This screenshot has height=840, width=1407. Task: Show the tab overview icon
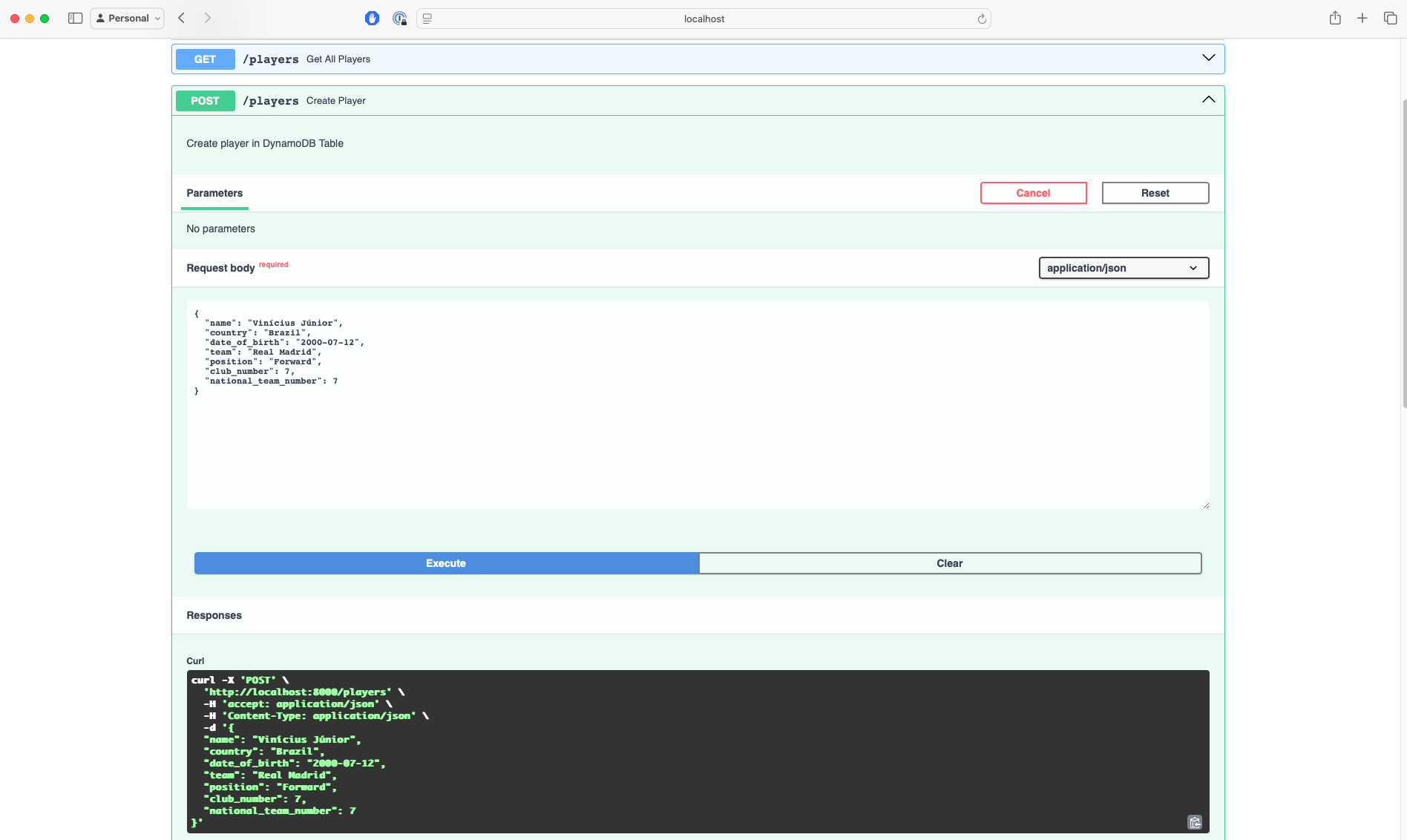click(x=1390, y=18)
